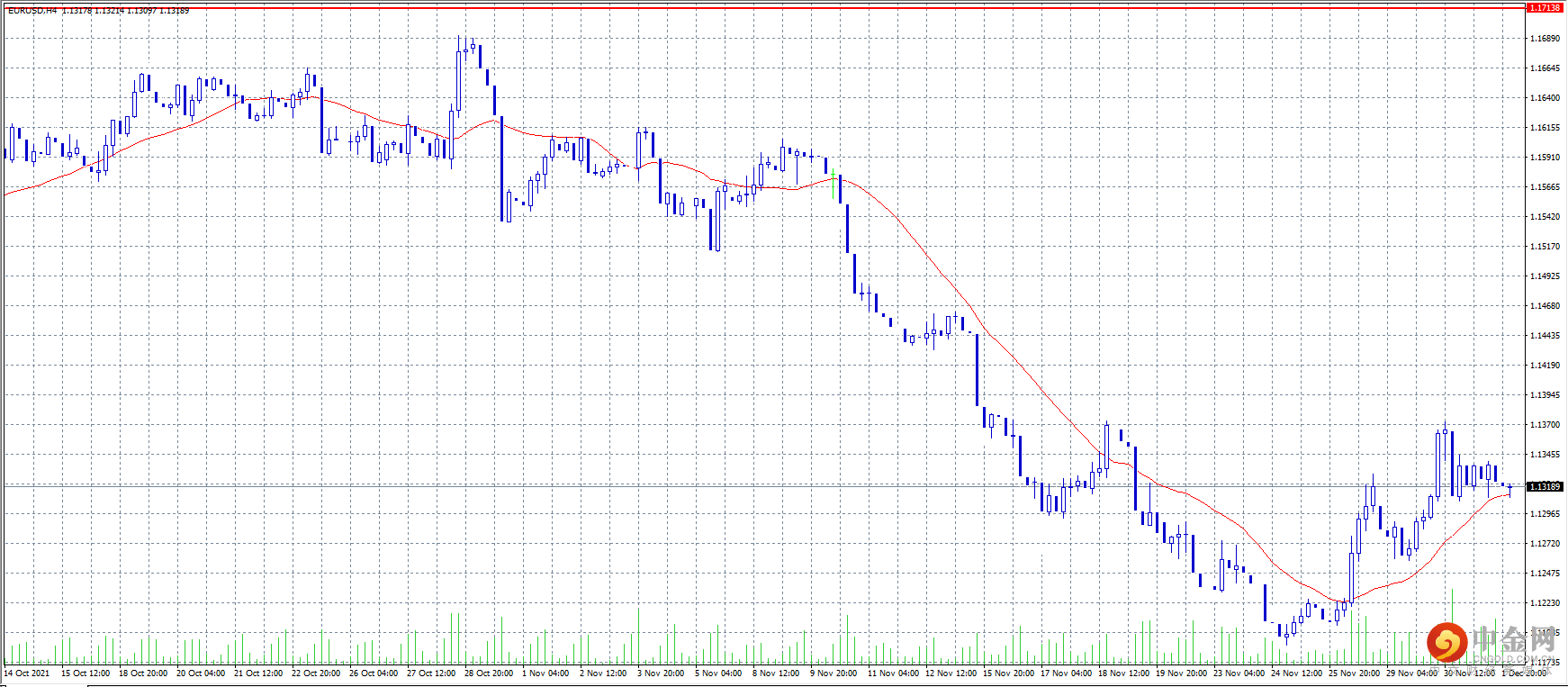Select the 23 Nov 04:00 time label

1239,673
